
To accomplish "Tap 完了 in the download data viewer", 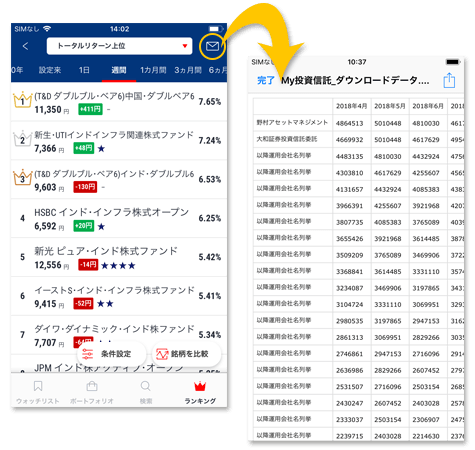I will coord(266,81).
